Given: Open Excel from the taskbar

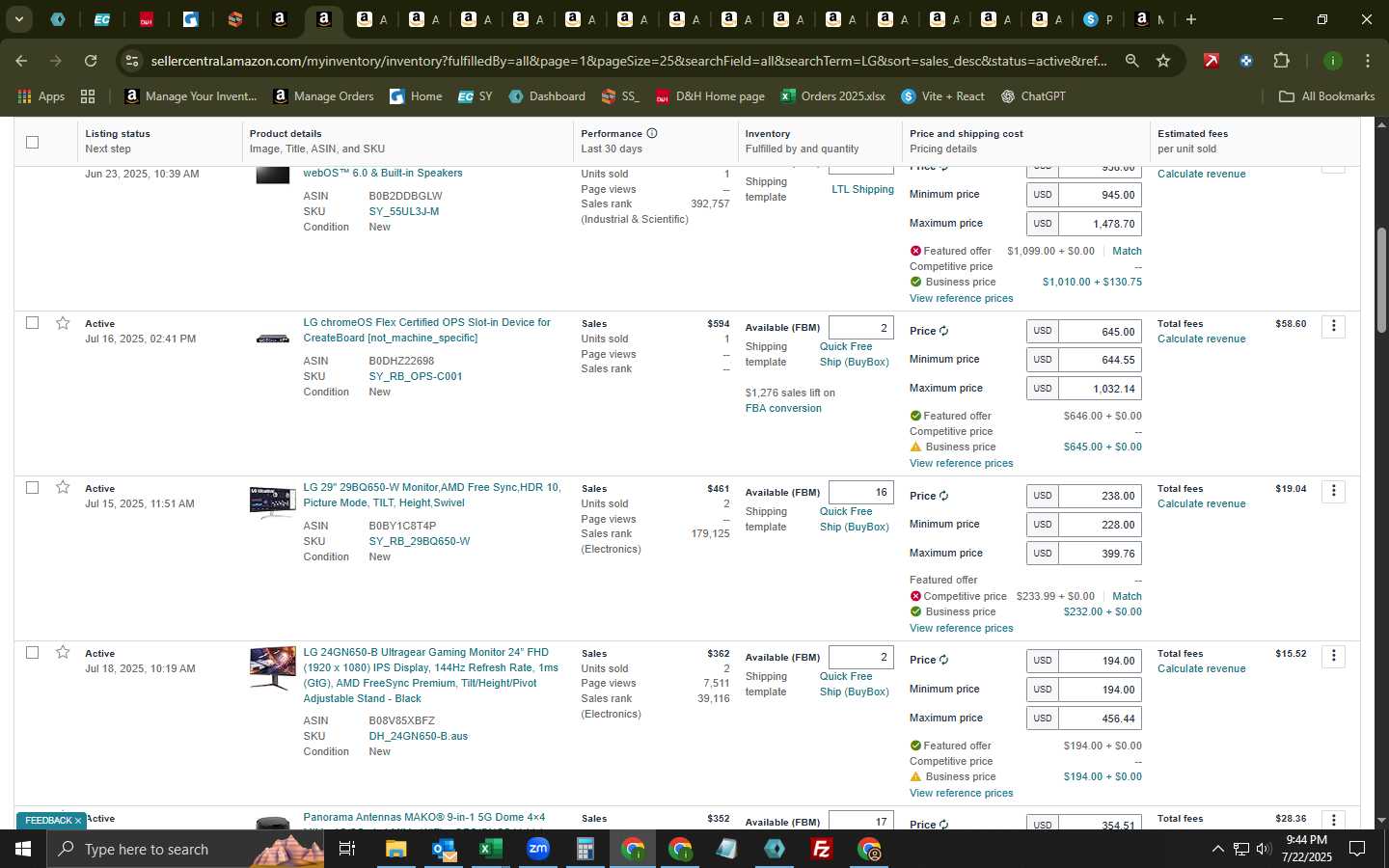Looking at the screenshot, I should [491, 849].
